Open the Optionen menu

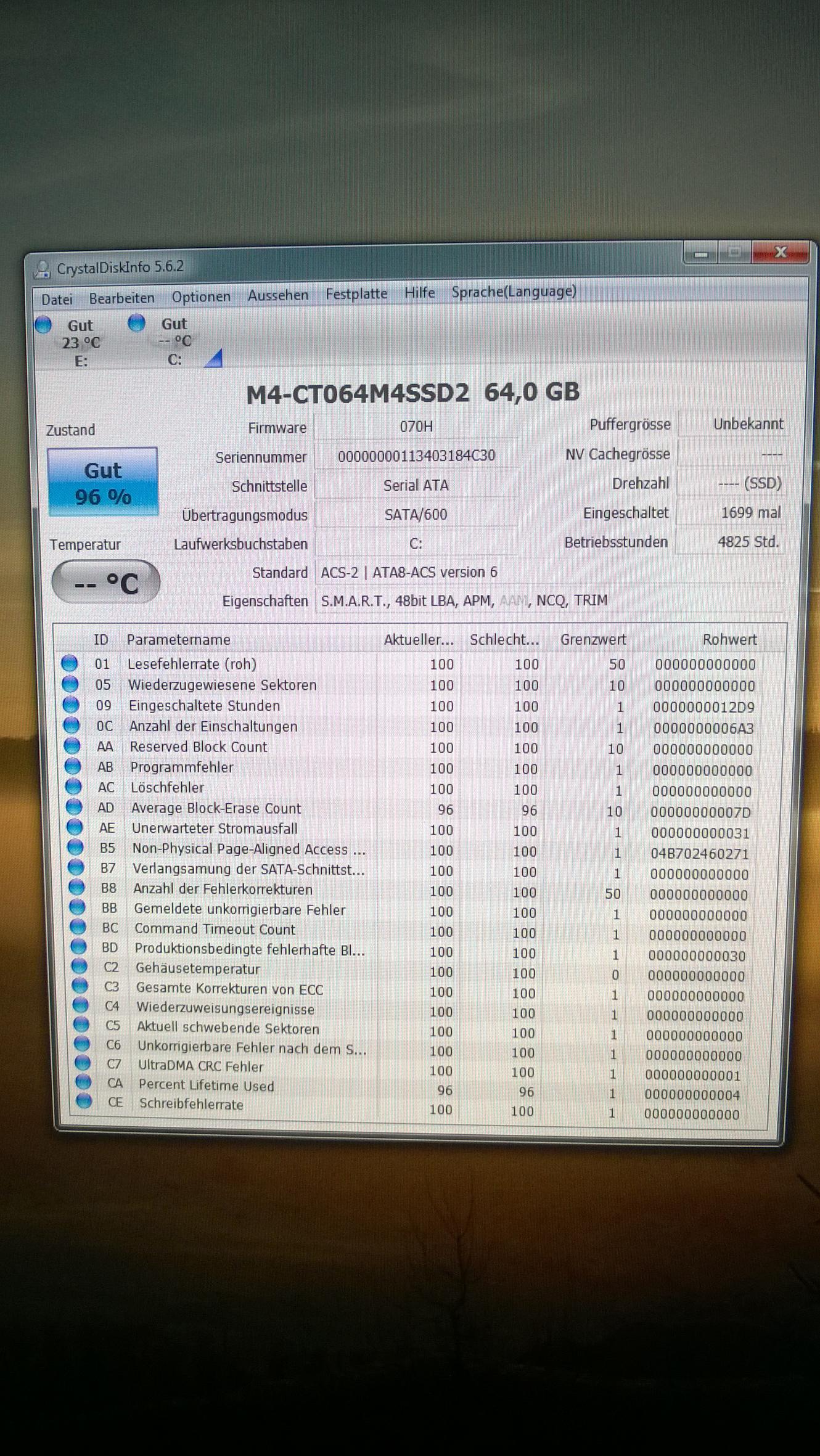[201, 297]
